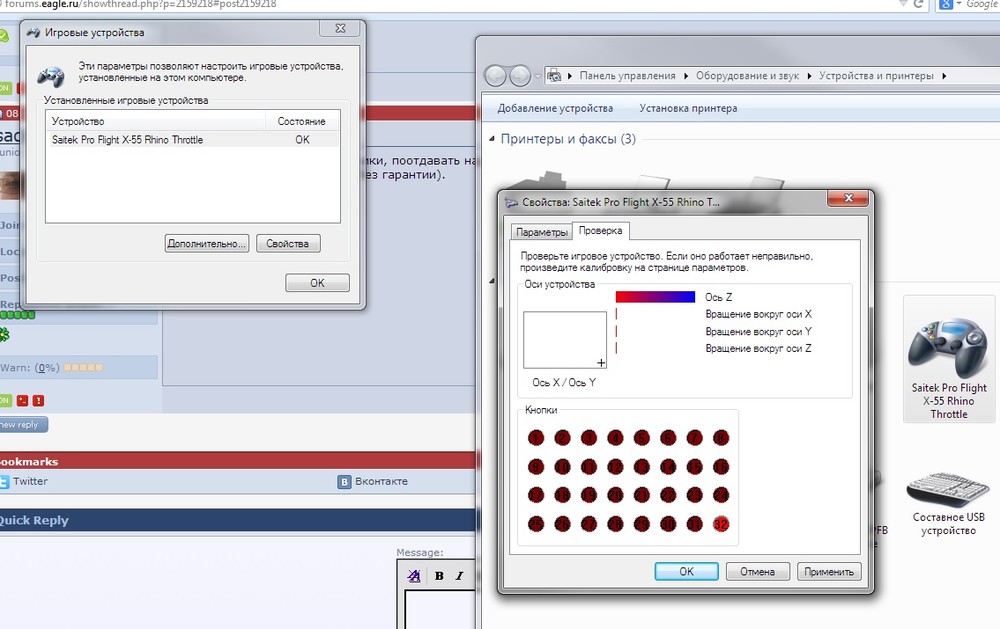Reload the browser page

point(918,4)
